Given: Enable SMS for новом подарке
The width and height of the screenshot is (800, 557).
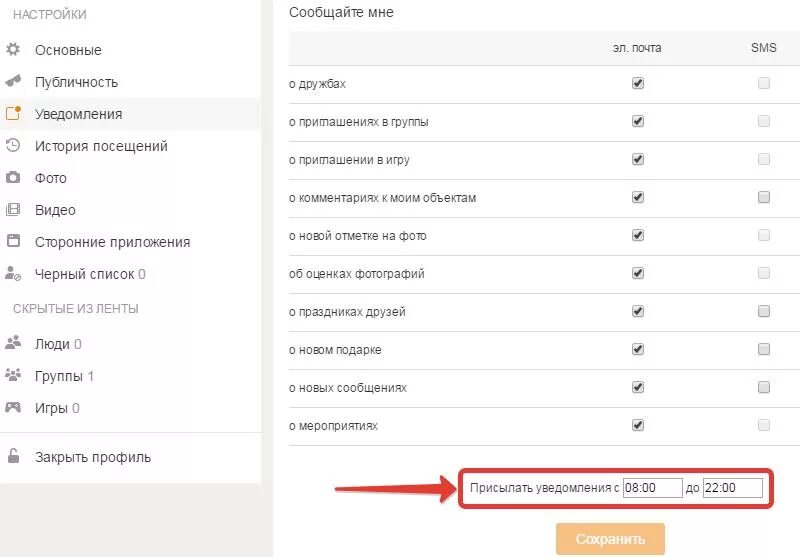Looking at the screenshot, I should tap(764, 350).
